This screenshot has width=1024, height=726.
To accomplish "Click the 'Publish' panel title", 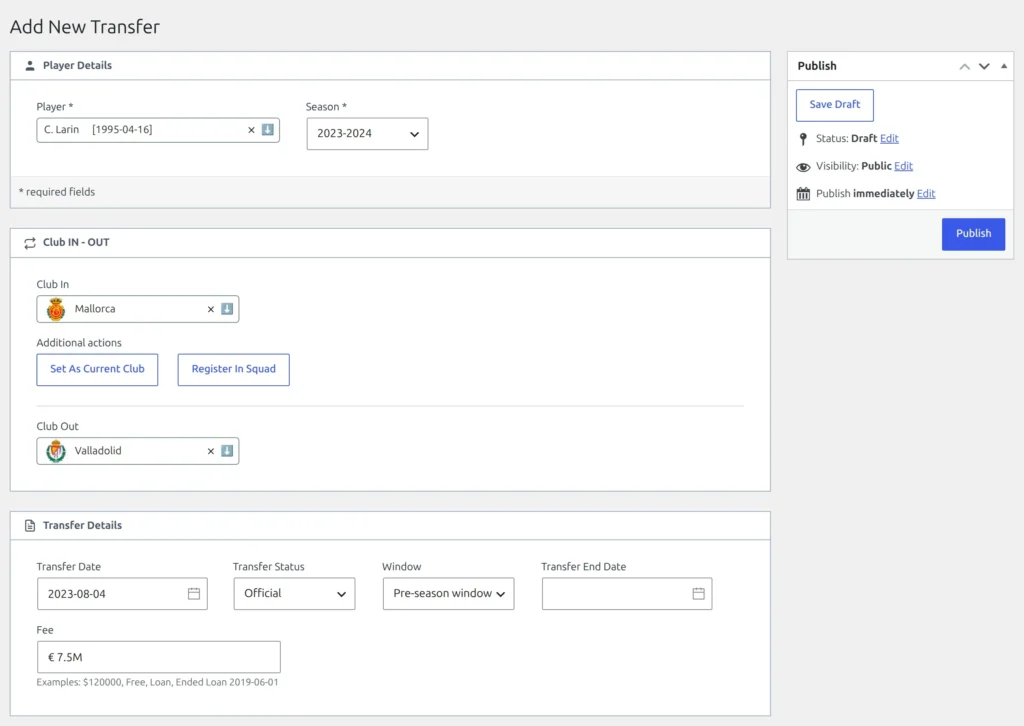I will tap(817, 66).
